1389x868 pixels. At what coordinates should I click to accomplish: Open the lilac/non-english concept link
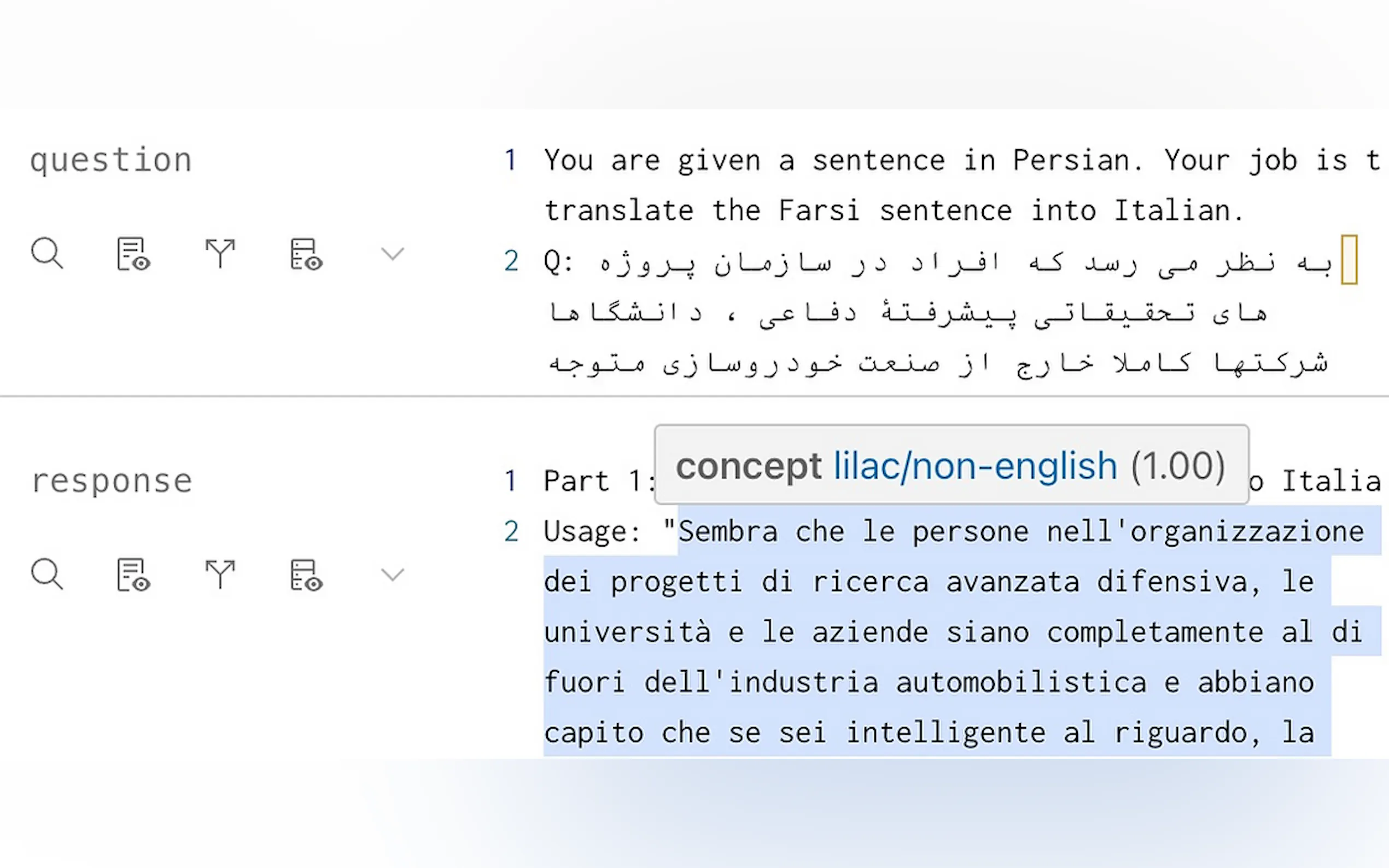pyautogui.click(x=974, y=465)
